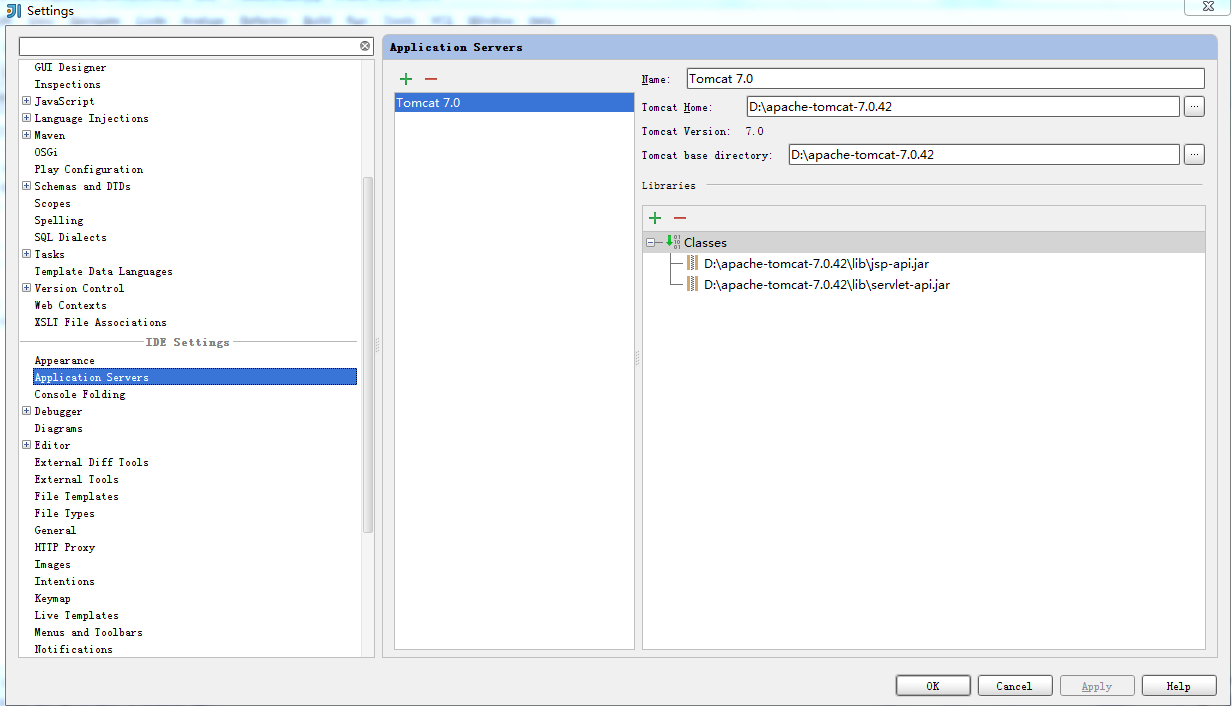Add a new application server with plus icon
The width and height of the screenshot is (1232, 706).
(x=405, y=79)
